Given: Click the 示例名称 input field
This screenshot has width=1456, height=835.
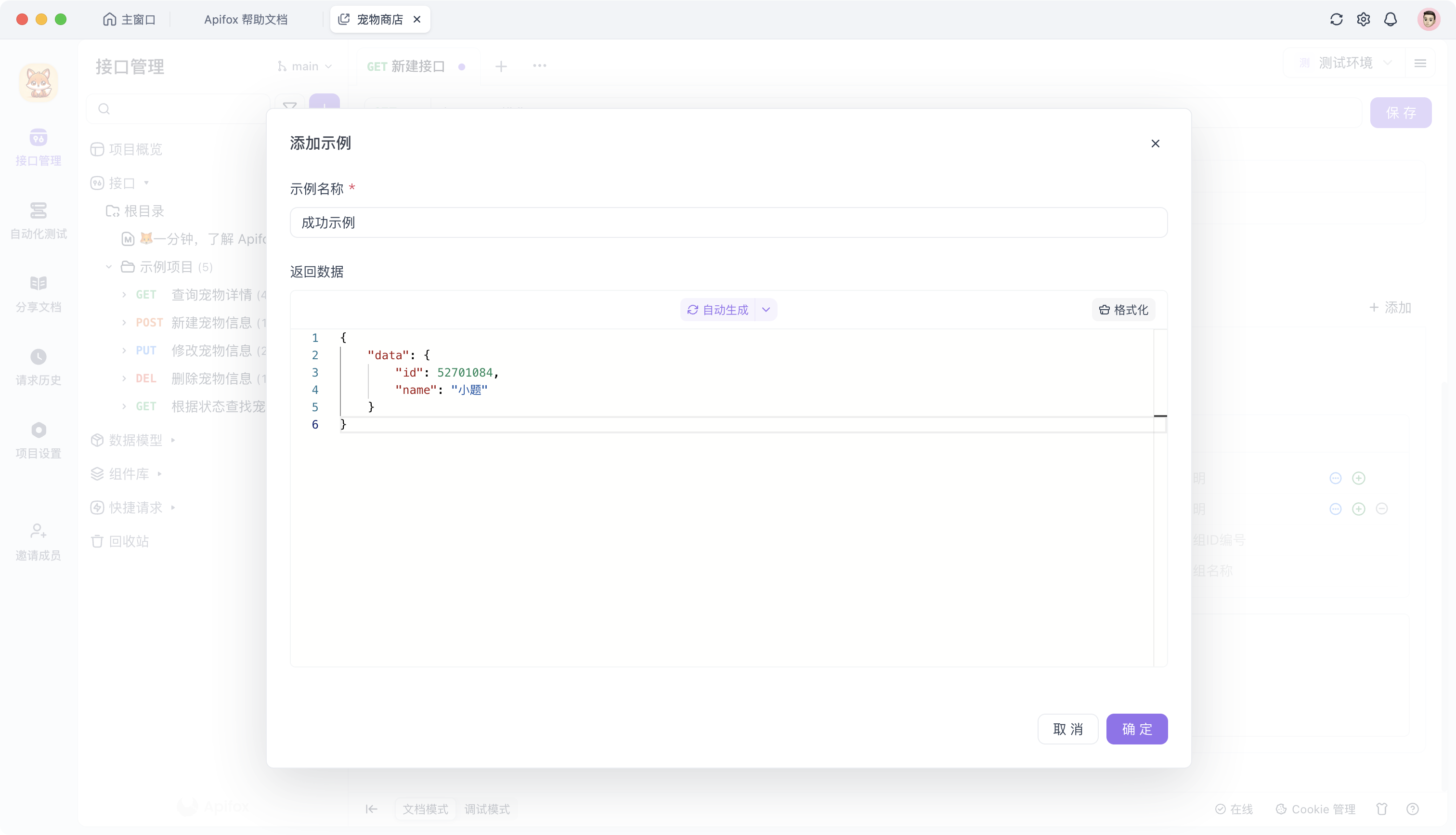Looking at the screenshot, I should click(x=727, y=223).
